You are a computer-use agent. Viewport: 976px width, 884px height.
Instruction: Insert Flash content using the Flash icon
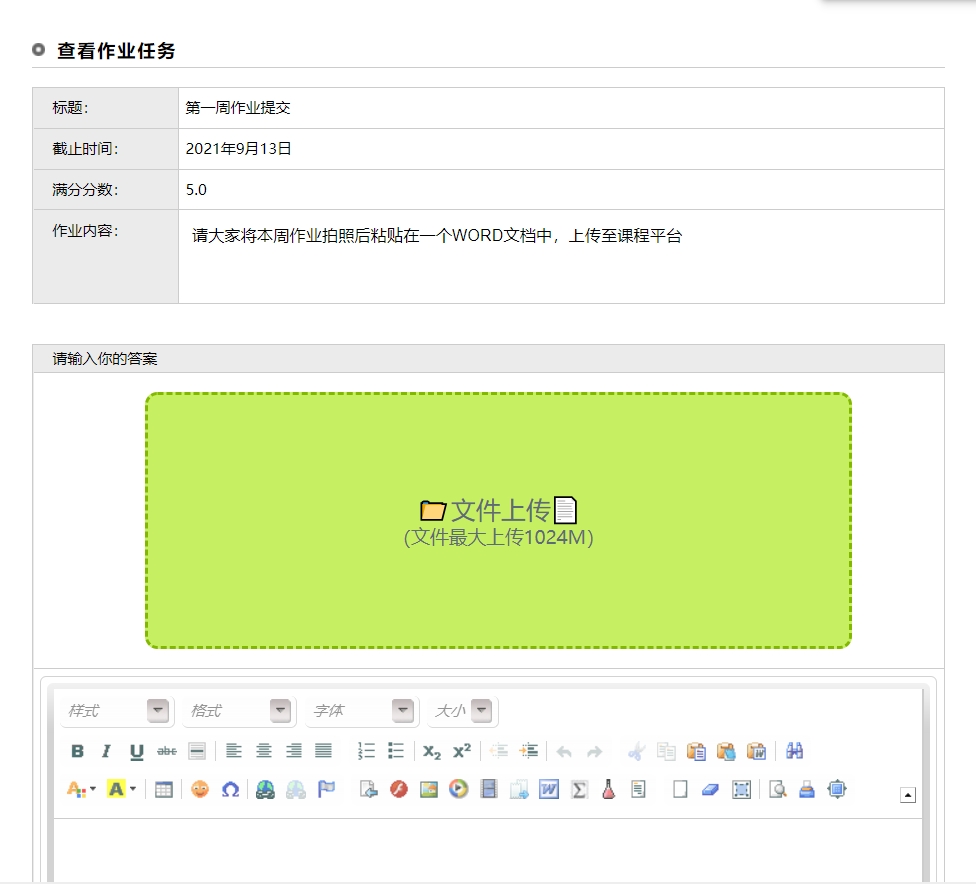click(396, 789)
